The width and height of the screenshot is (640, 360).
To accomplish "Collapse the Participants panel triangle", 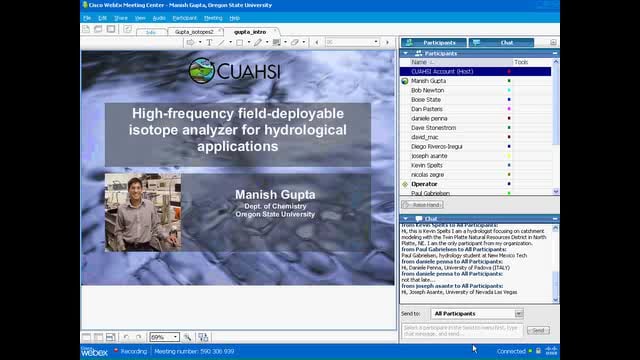I will [406, 53].
